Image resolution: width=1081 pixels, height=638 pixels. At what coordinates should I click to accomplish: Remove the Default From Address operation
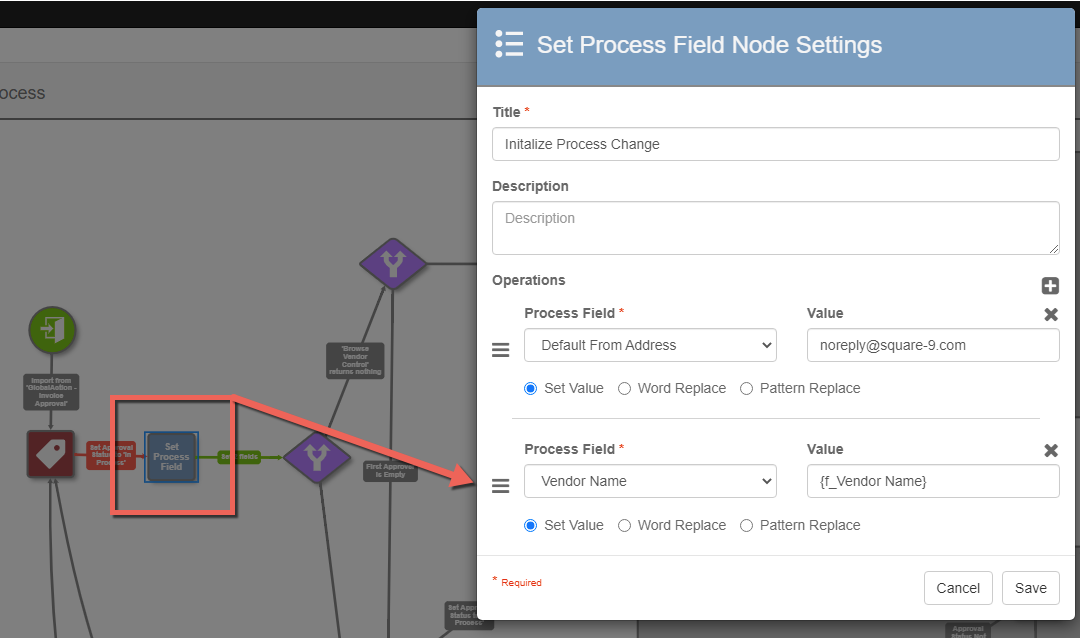tap(1051, 314)
